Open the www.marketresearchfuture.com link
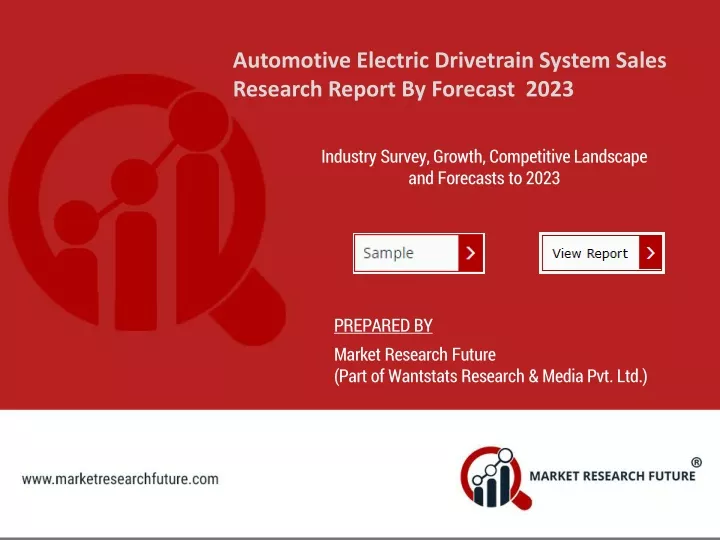This screenshot has height=540, width=720. (120, 479)
